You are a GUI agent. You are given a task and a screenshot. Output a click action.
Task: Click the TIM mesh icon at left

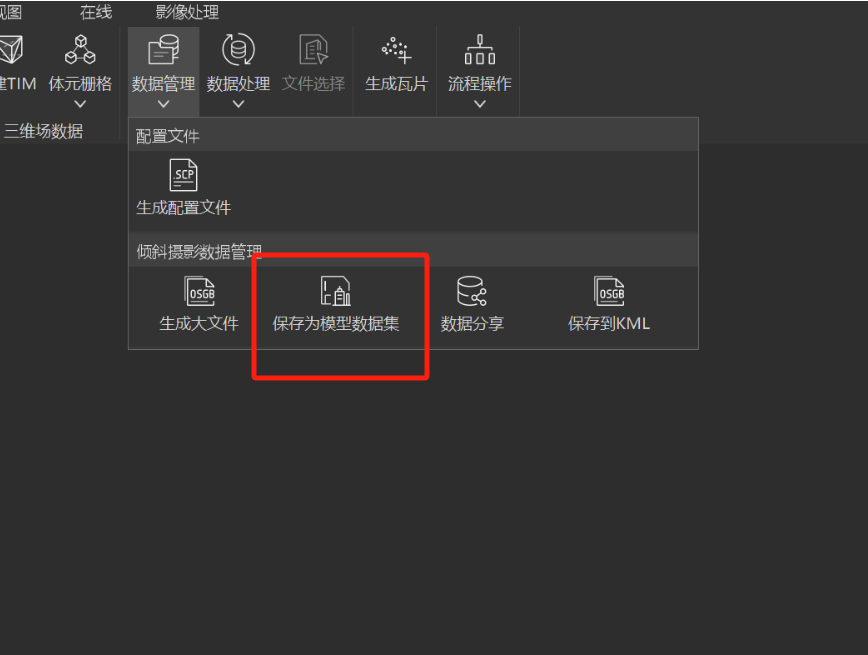pyautogui.click(x=11, y=49)
